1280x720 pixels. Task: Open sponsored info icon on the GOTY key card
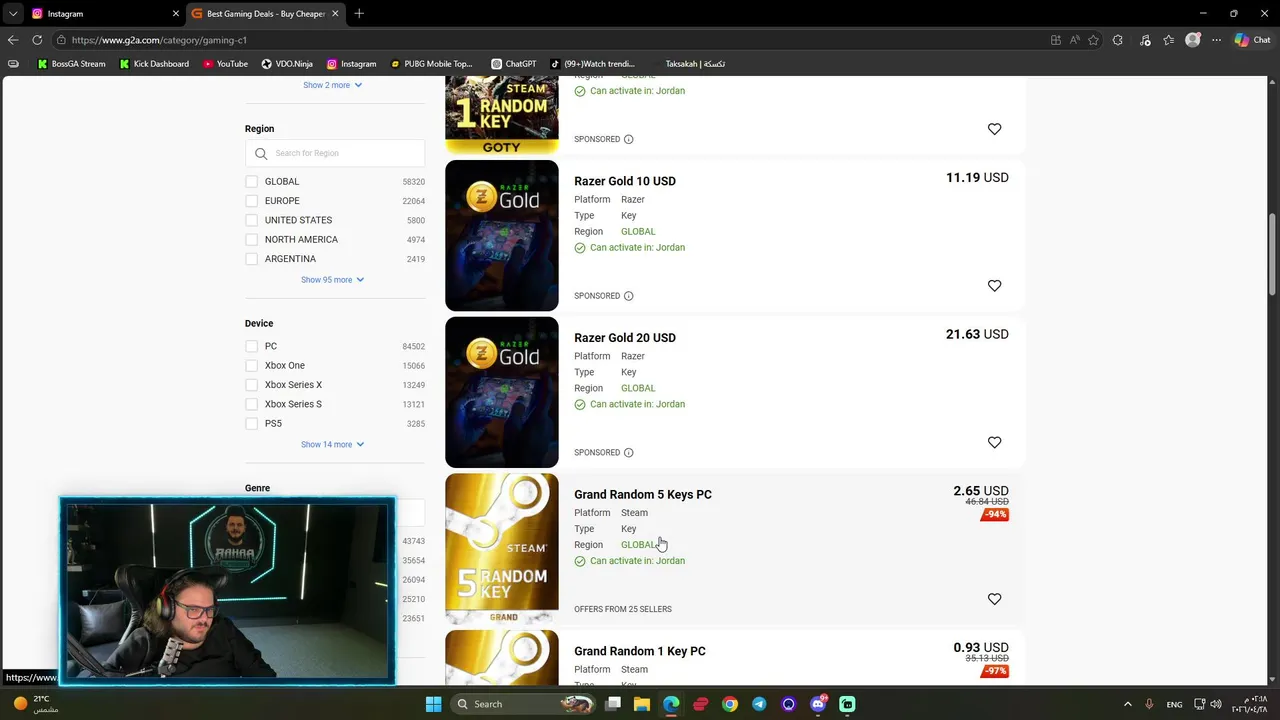[x=628, y=139]
